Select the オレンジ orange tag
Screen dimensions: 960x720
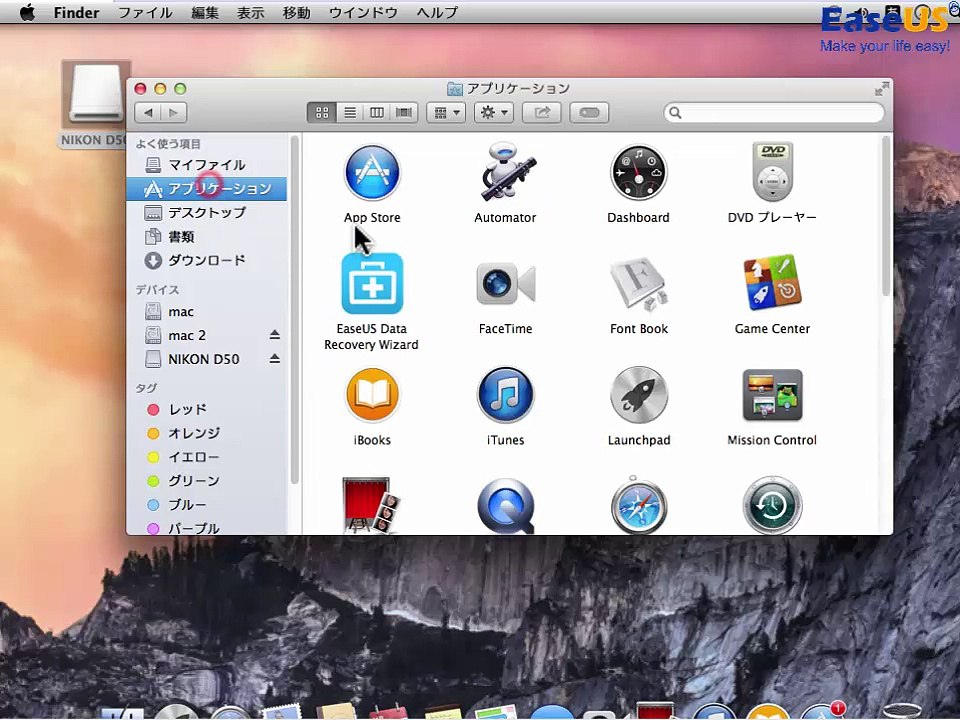[x=207, y=433]
